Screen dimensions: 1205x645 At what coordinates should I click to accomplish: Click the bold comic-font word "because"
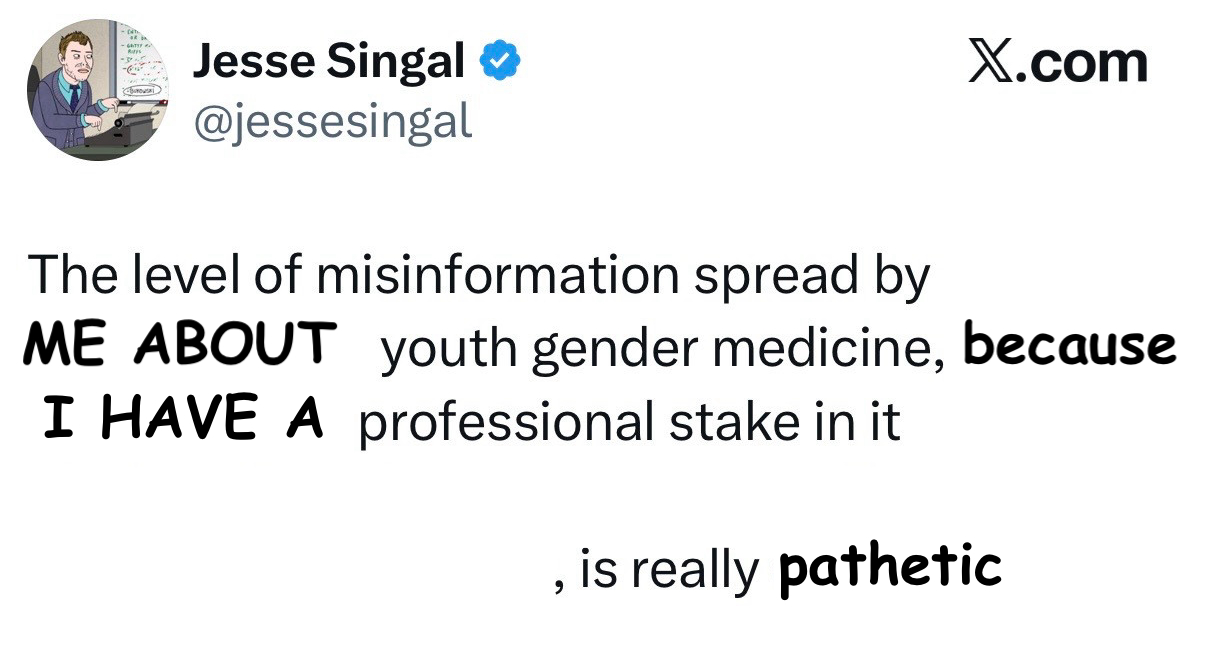(1069, 345)
